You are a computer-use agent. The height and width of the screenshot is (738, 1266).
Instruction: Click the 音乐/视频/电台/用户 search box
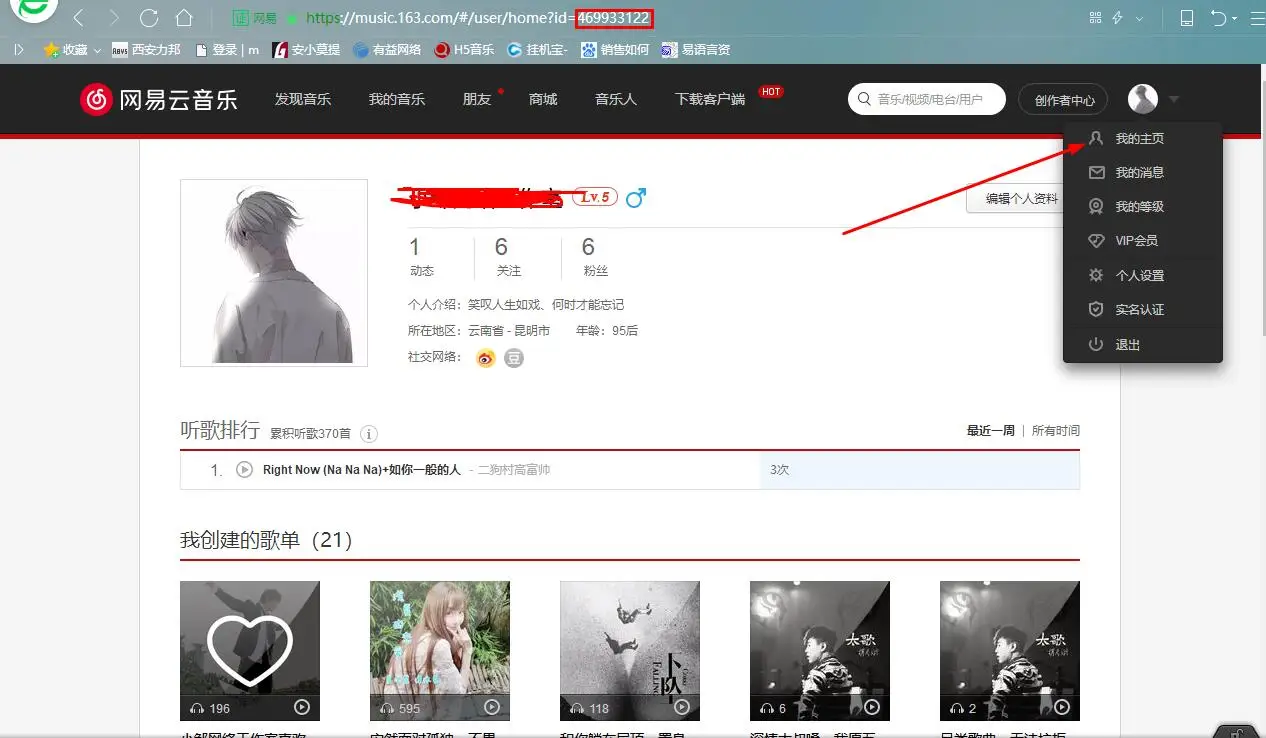[927, 99]
